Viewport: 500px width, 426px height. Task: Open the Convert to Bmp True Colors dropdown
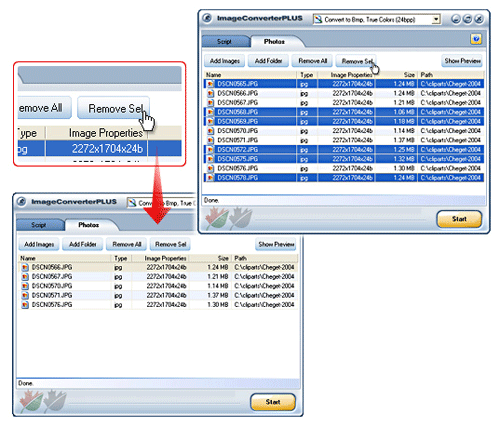(x=436, y=20)
